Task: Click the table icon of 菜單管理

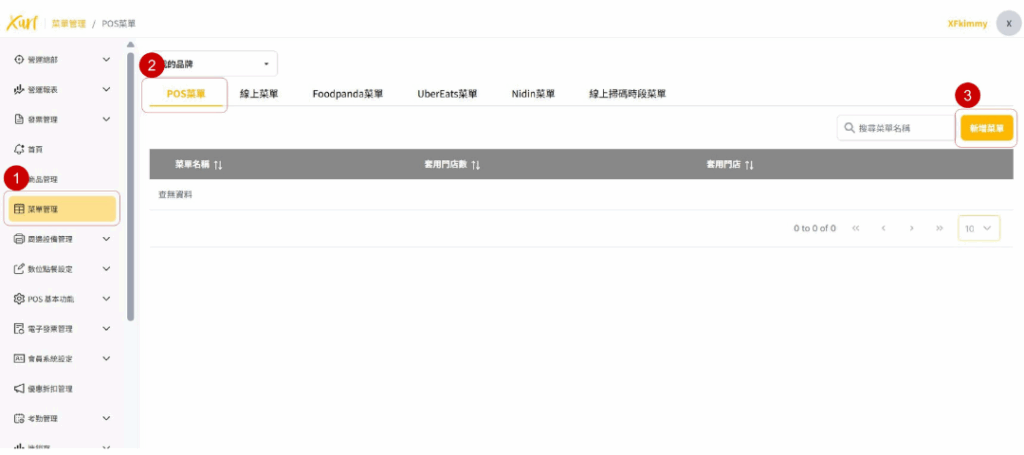Action: [x=19, y=209]
